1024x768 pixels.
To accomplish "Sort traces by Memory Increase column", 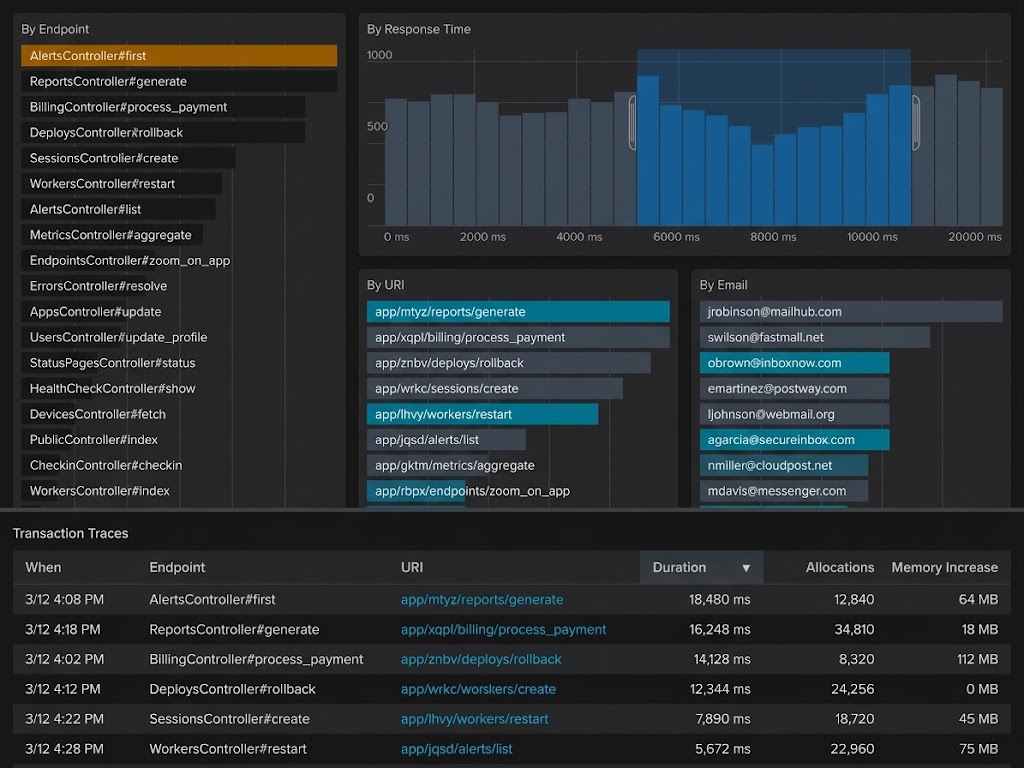I will 944,568.
